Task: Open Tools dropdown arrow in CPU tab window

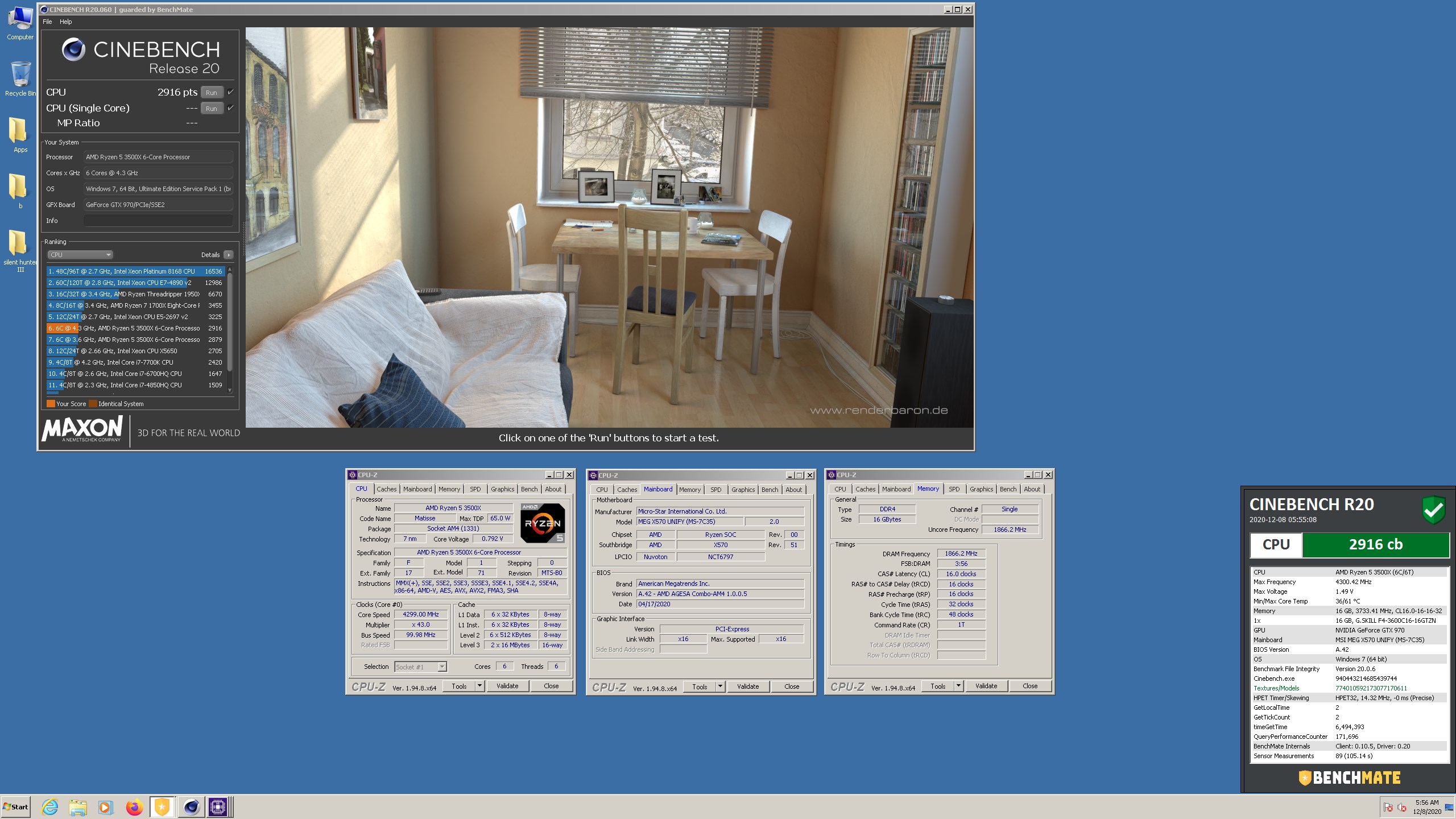Action: [x=479, y=686]
